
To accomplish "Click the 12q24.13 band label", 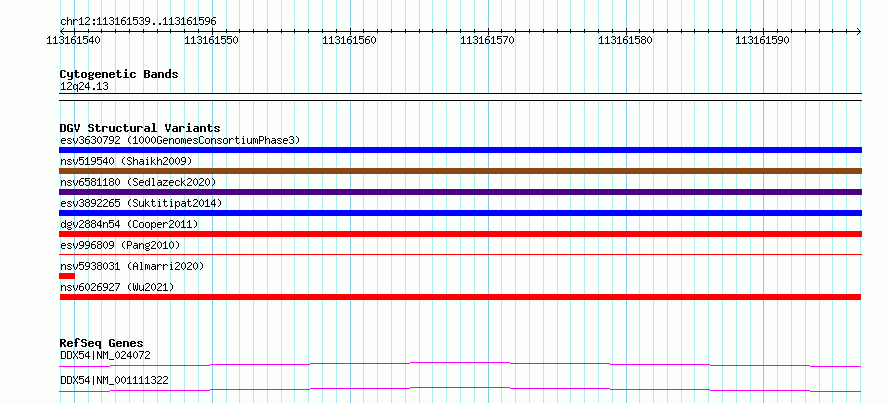I will (84, 86).
